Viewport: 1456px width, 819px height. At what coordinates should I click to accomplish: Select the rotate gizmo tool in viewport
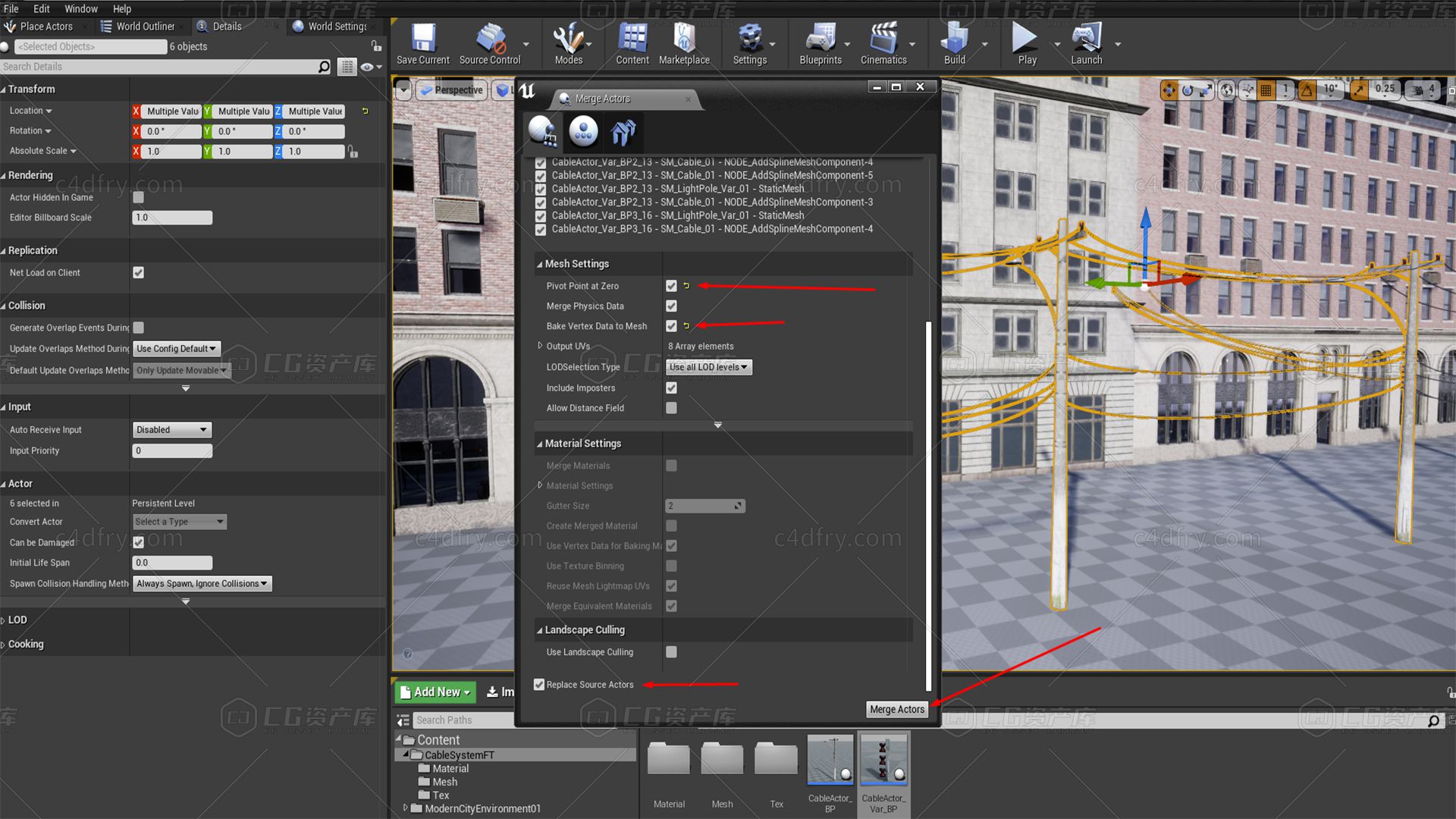tap(1188, 90)
